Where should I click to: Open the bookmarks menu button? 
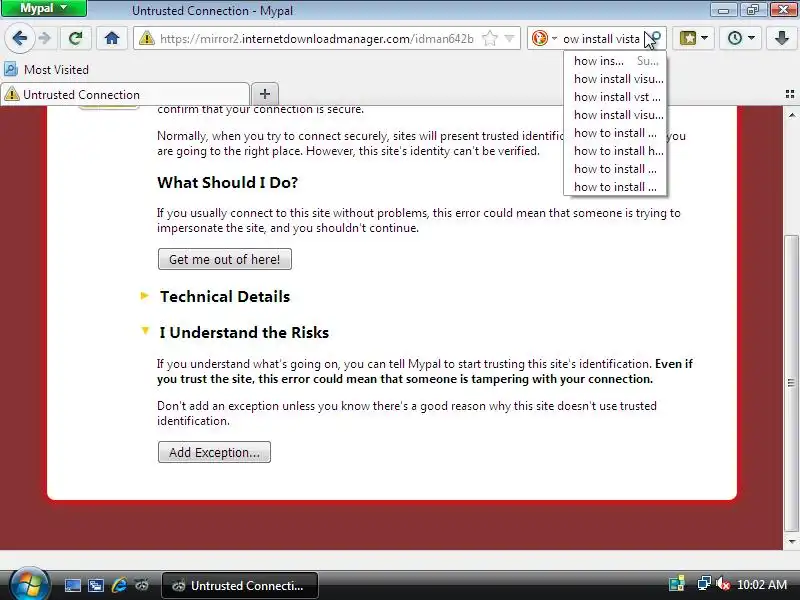point(693,38)
